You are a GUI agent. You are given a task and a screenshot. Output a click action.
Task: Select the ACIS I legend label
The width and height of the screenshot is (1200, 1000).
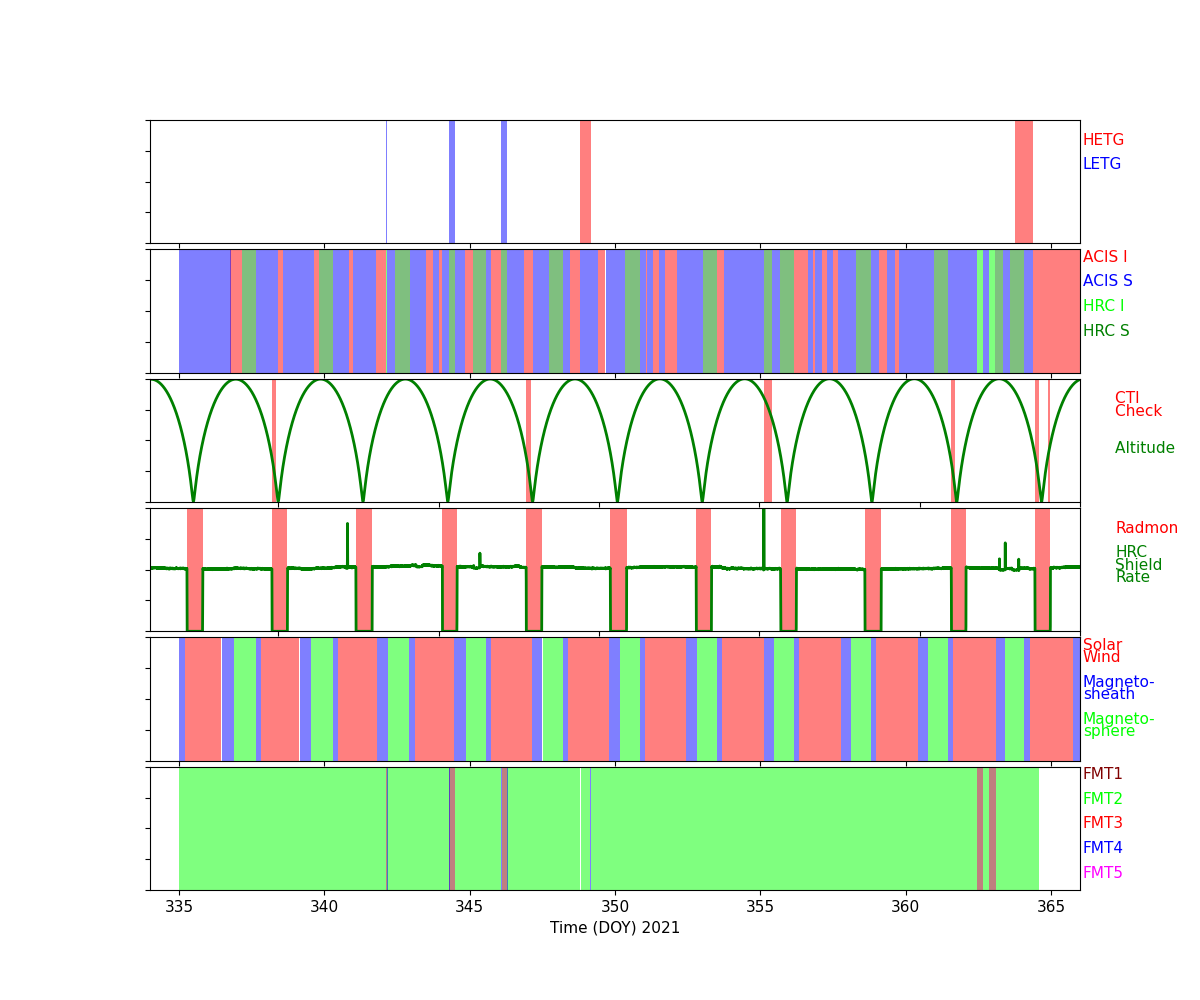1104,257
